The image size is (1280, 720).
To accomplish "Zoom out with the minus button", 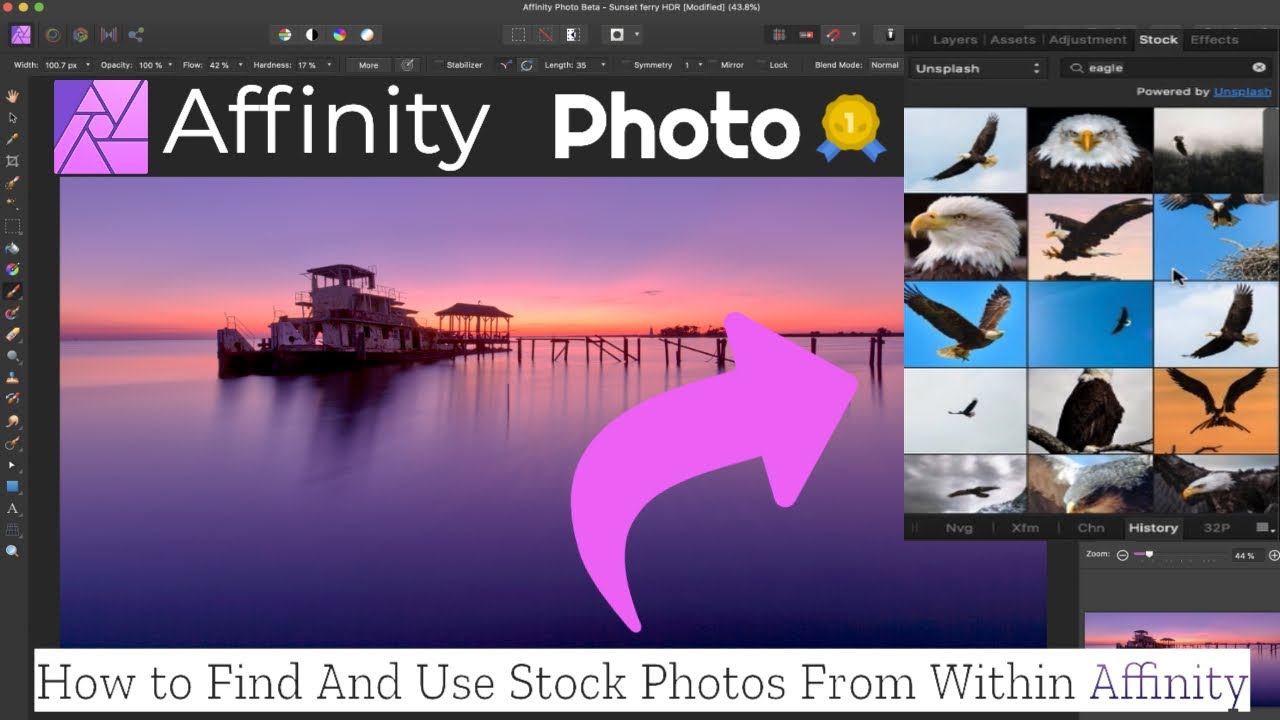I will point(1122,555).
